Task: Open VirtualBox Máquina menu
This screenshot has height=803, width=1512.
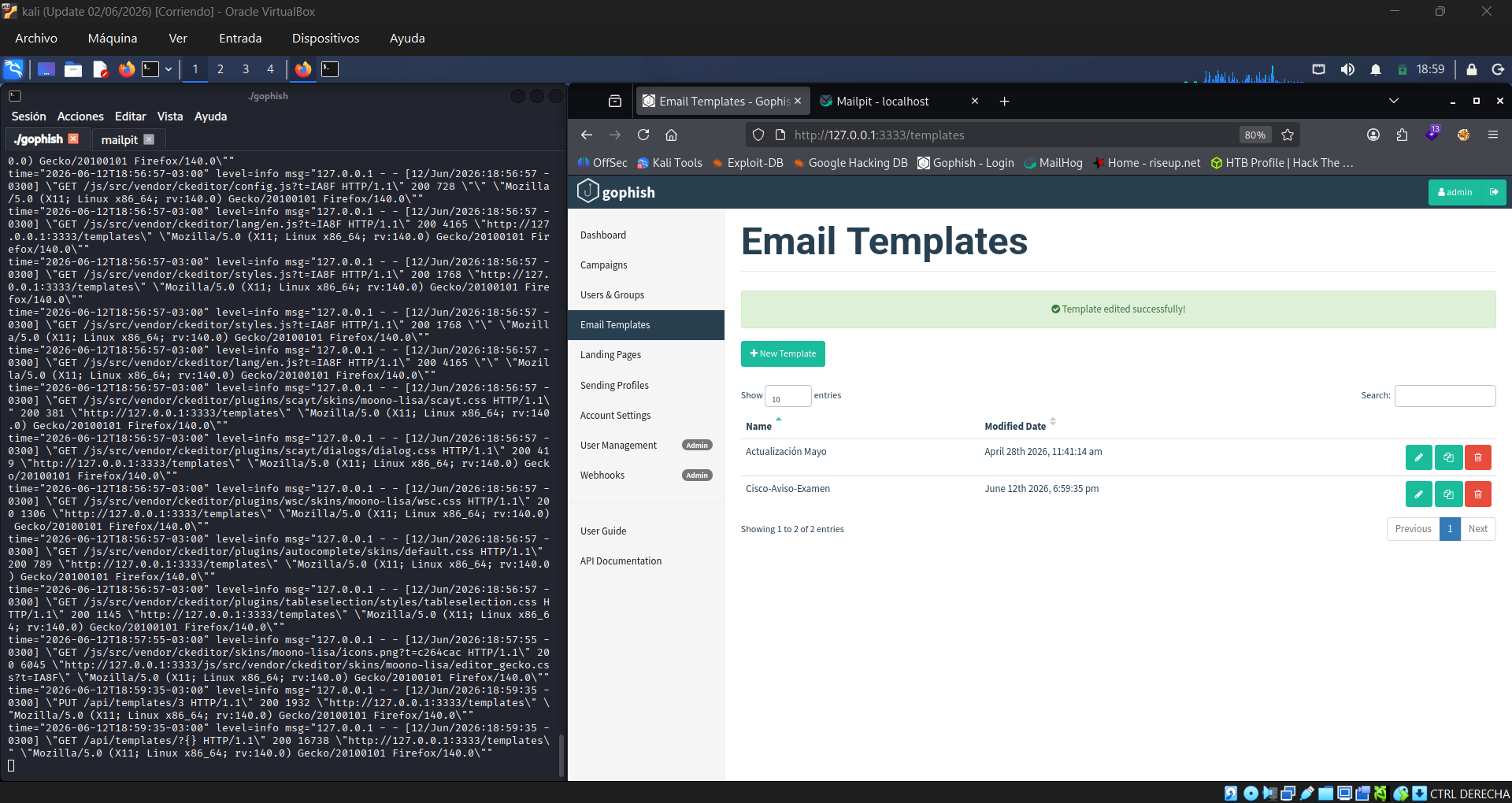Action: coord(113,38)
